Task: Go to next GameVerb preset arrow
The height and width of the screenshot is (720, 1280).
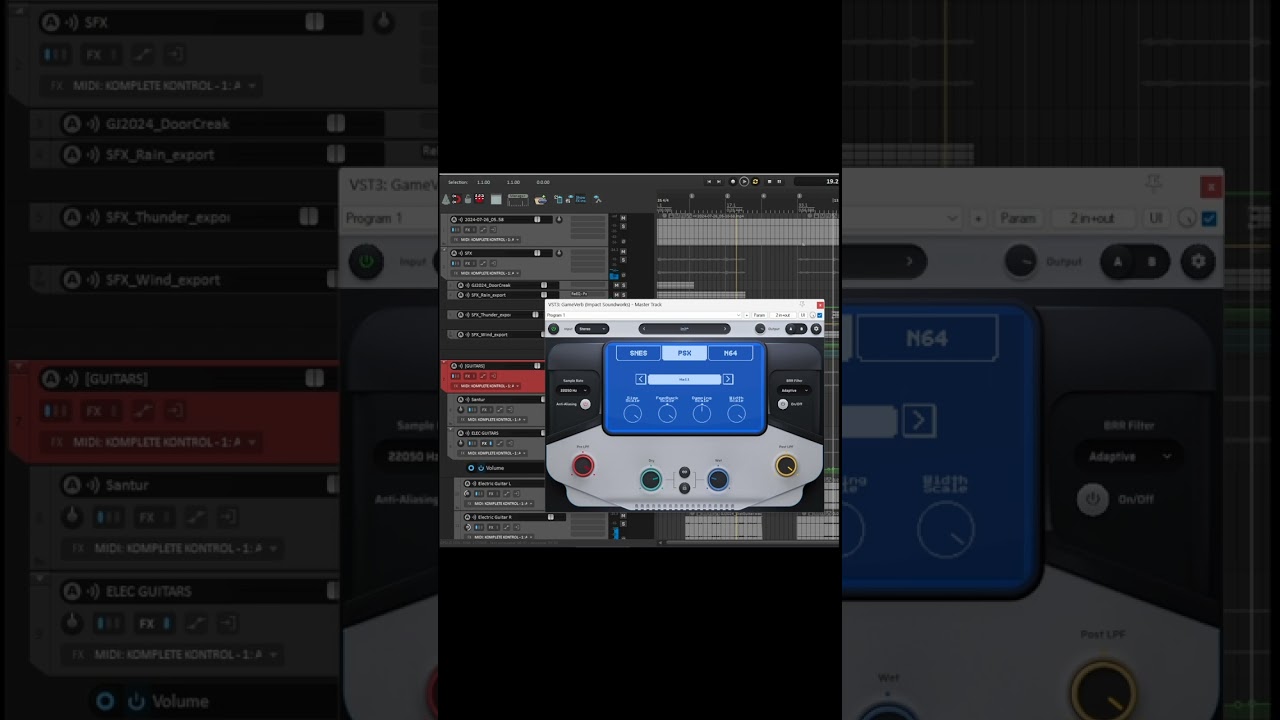Action: [x=725, y=329]
